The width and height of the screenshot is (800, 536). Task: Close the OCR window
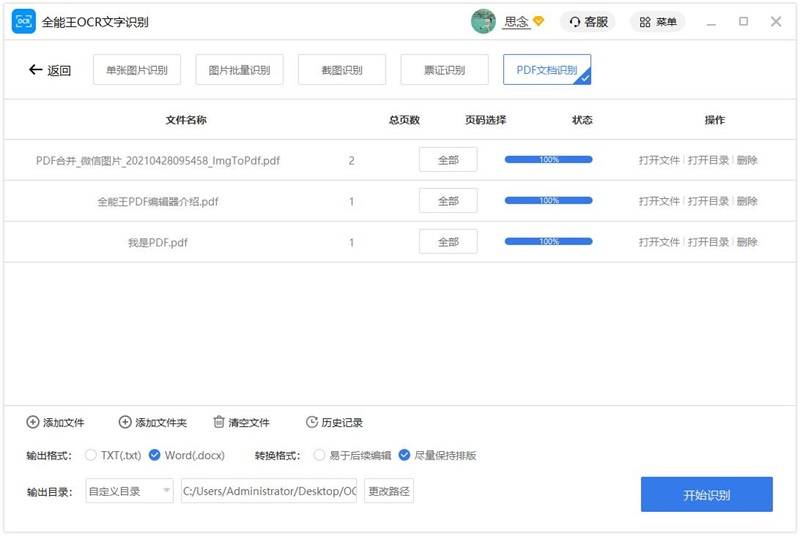pyautogui.click(x=776, y=21)
